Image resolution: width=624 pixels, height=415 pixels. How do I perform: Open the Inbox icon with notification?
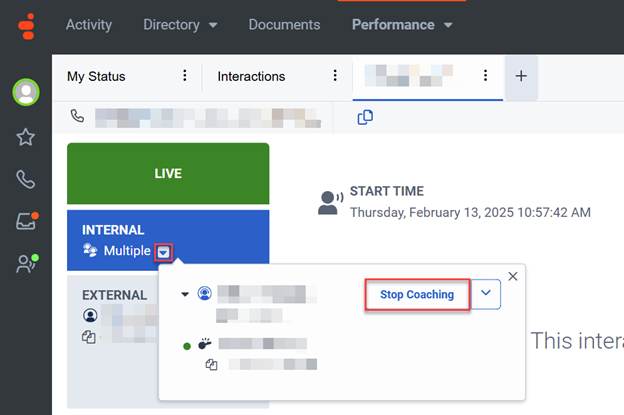(x=25, y=222)
